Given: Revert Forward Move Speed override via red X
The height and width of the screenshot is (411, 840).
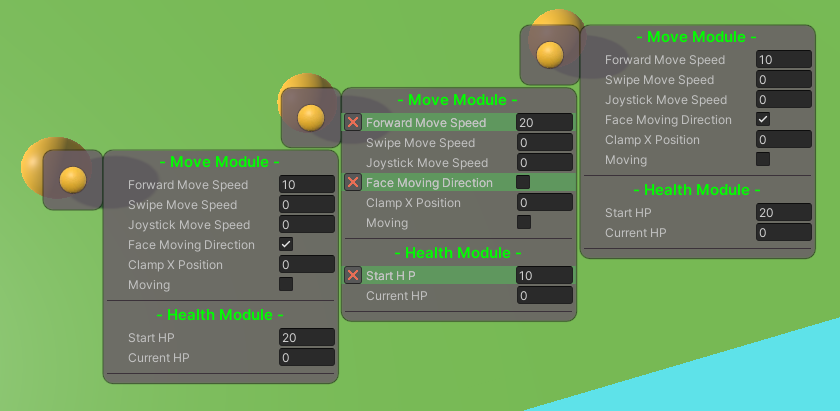Looking at the screenshot, I should (x=352, y=122).
